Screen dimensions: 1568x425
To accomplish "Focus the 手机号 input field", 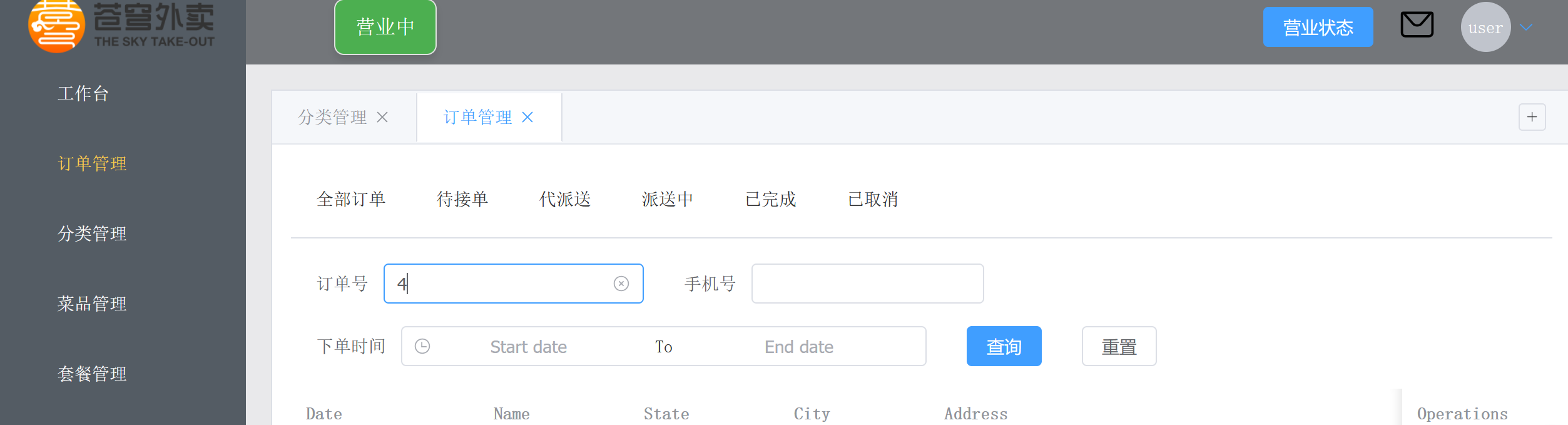I will click(x=867, y=284).
